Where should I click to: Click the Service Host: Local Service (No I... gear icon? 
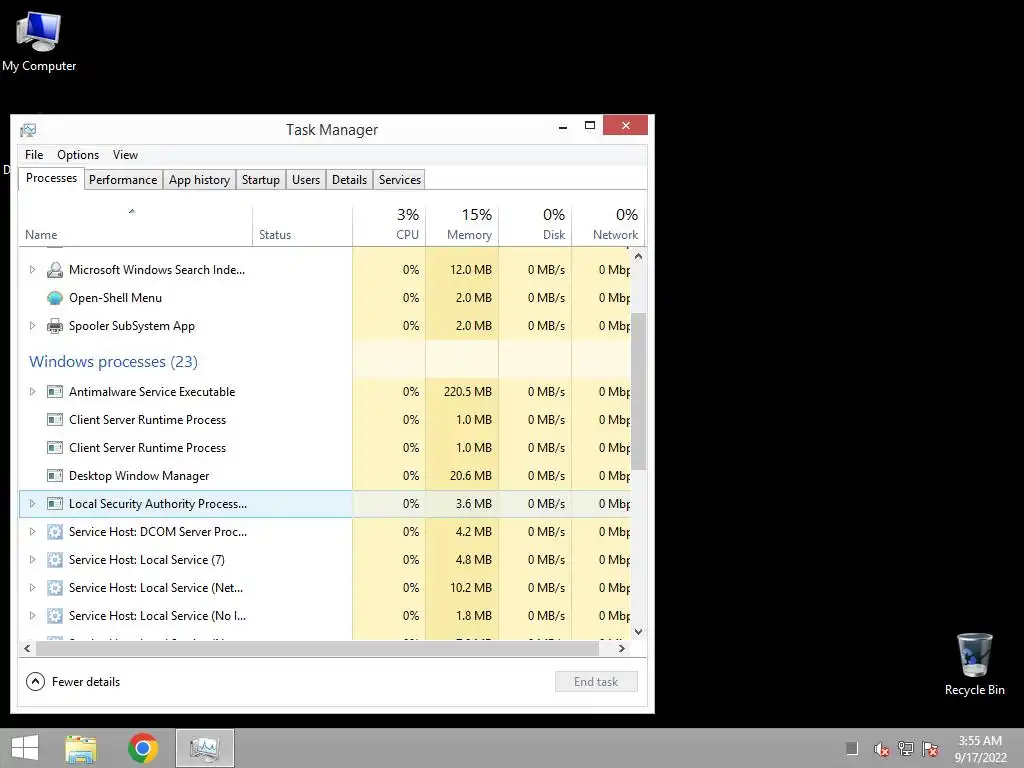(x=55, y=616)
